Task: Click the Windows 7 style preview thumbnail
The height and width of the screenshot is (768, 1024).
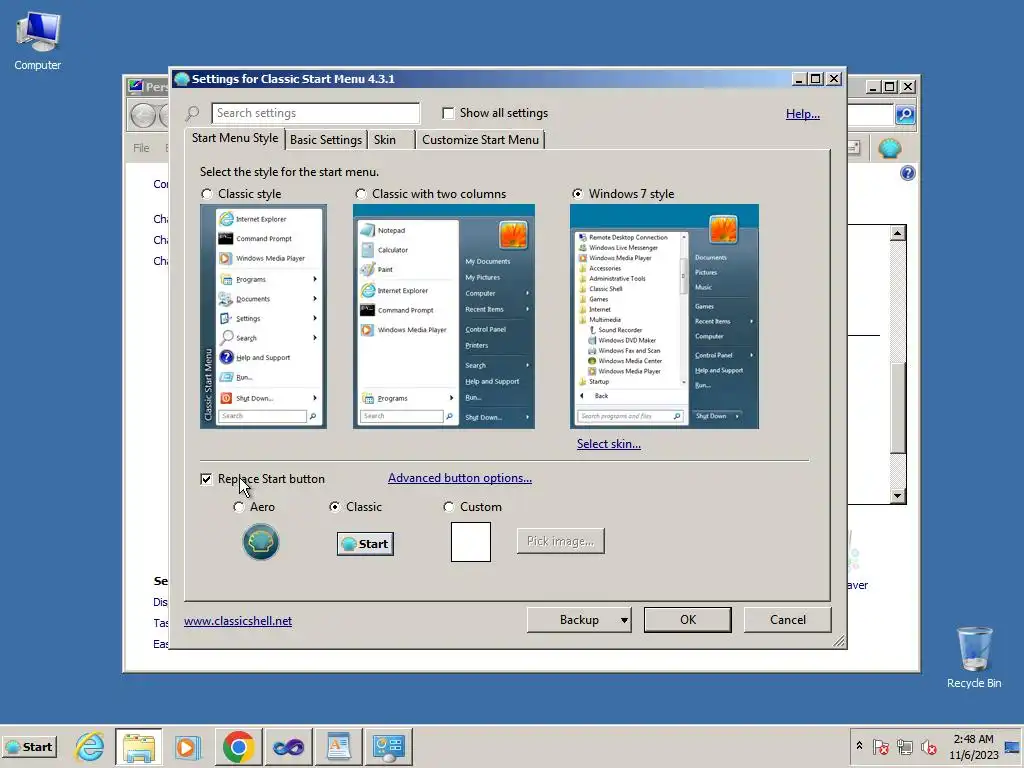Action: pyautogui.click(x=664, y=317)
